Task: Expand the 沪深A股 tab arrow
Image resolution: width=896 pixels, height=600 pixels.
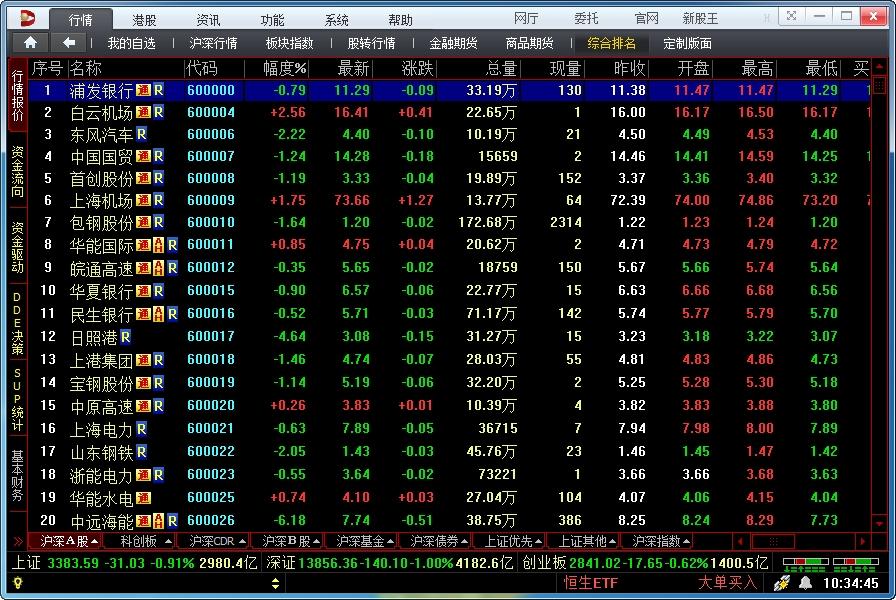Action: pos(95,541)
